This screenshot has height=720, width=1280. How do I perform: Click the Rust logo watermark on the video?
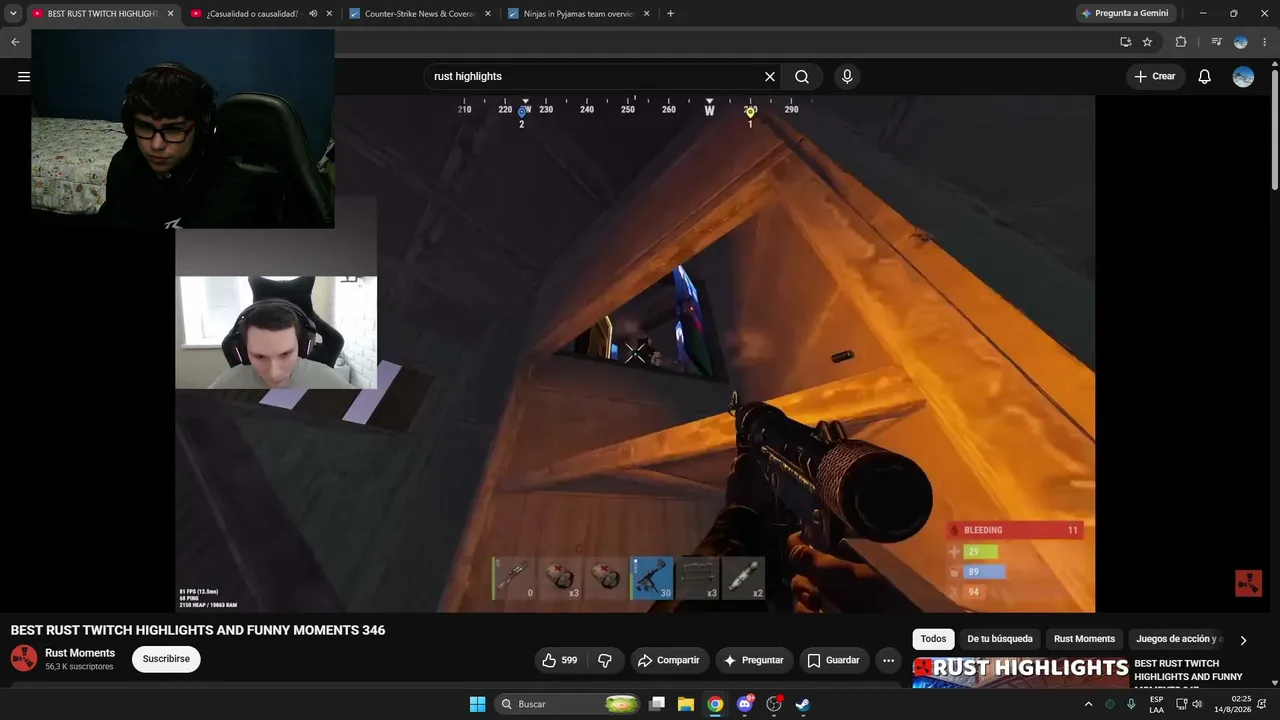(1248, 583)
